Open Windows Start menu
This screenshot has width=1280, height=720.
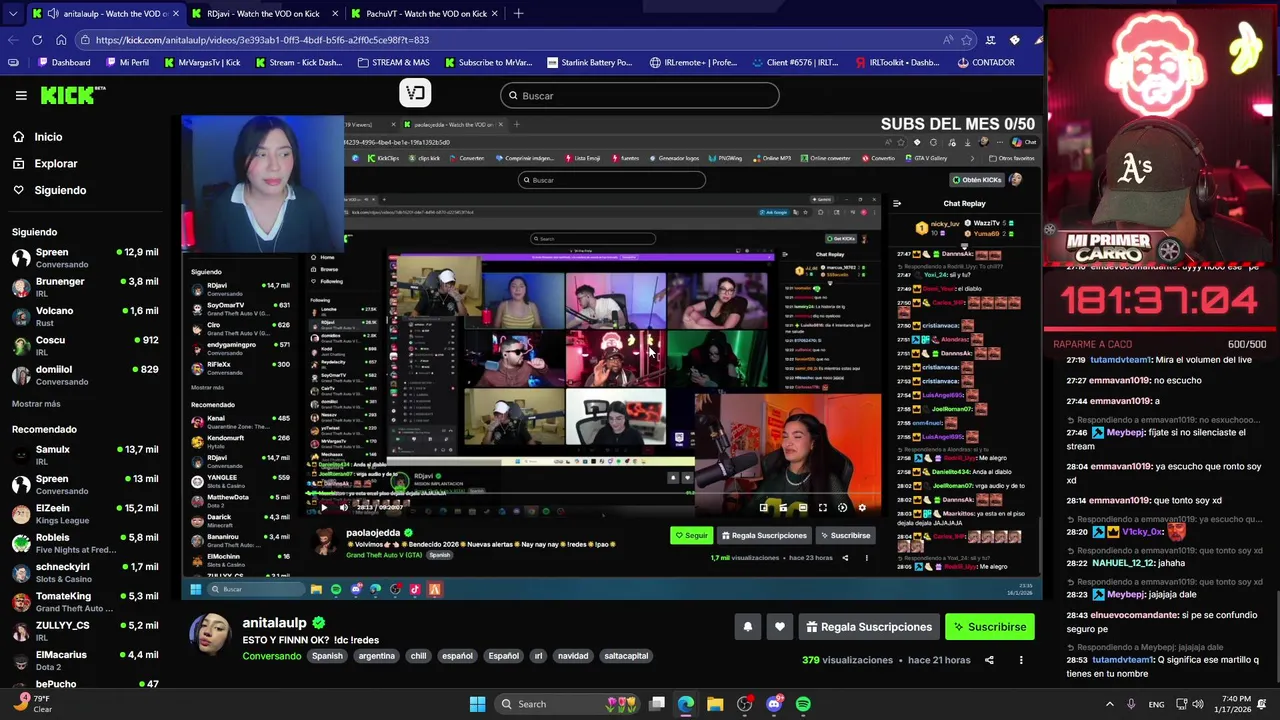(x=477, y=704)
